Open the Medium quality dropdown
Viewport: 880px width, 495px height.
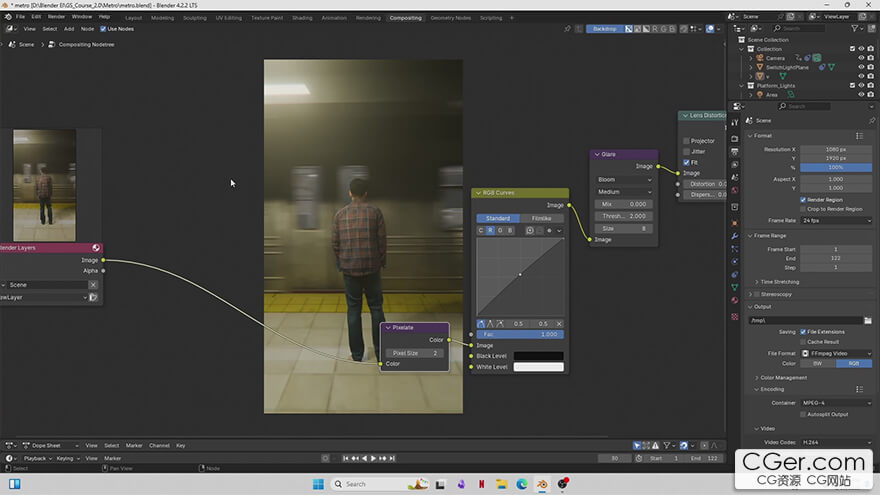(624, 192)
